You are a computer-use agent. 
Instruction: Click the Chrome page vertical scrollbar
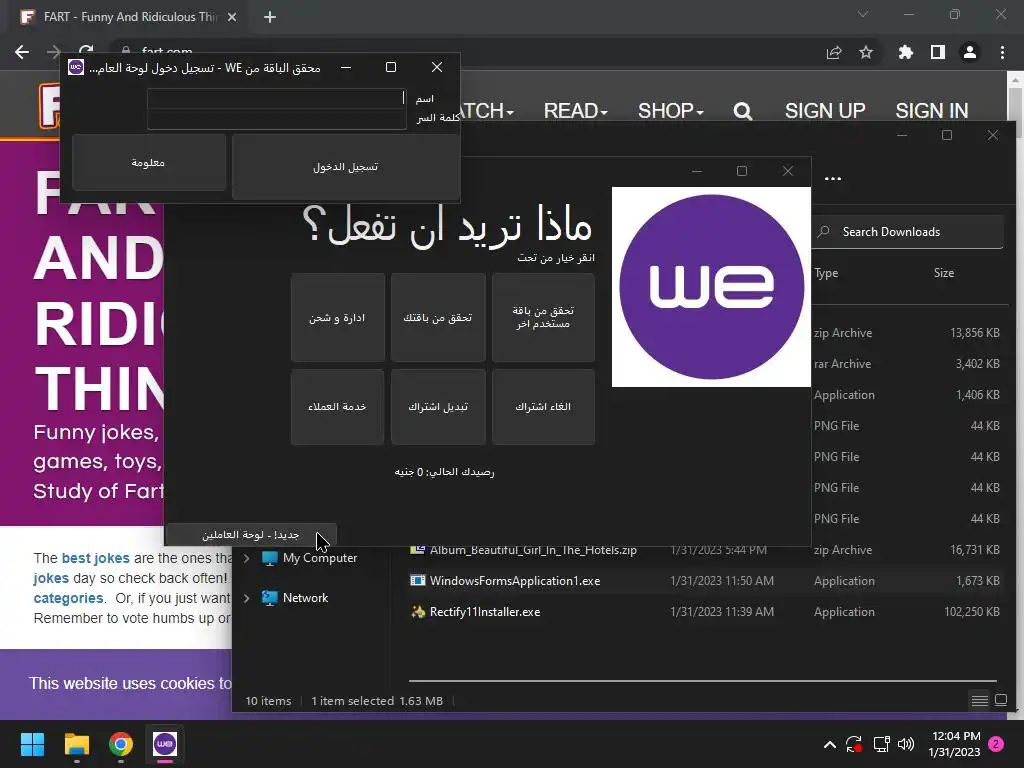point(1016,104)
